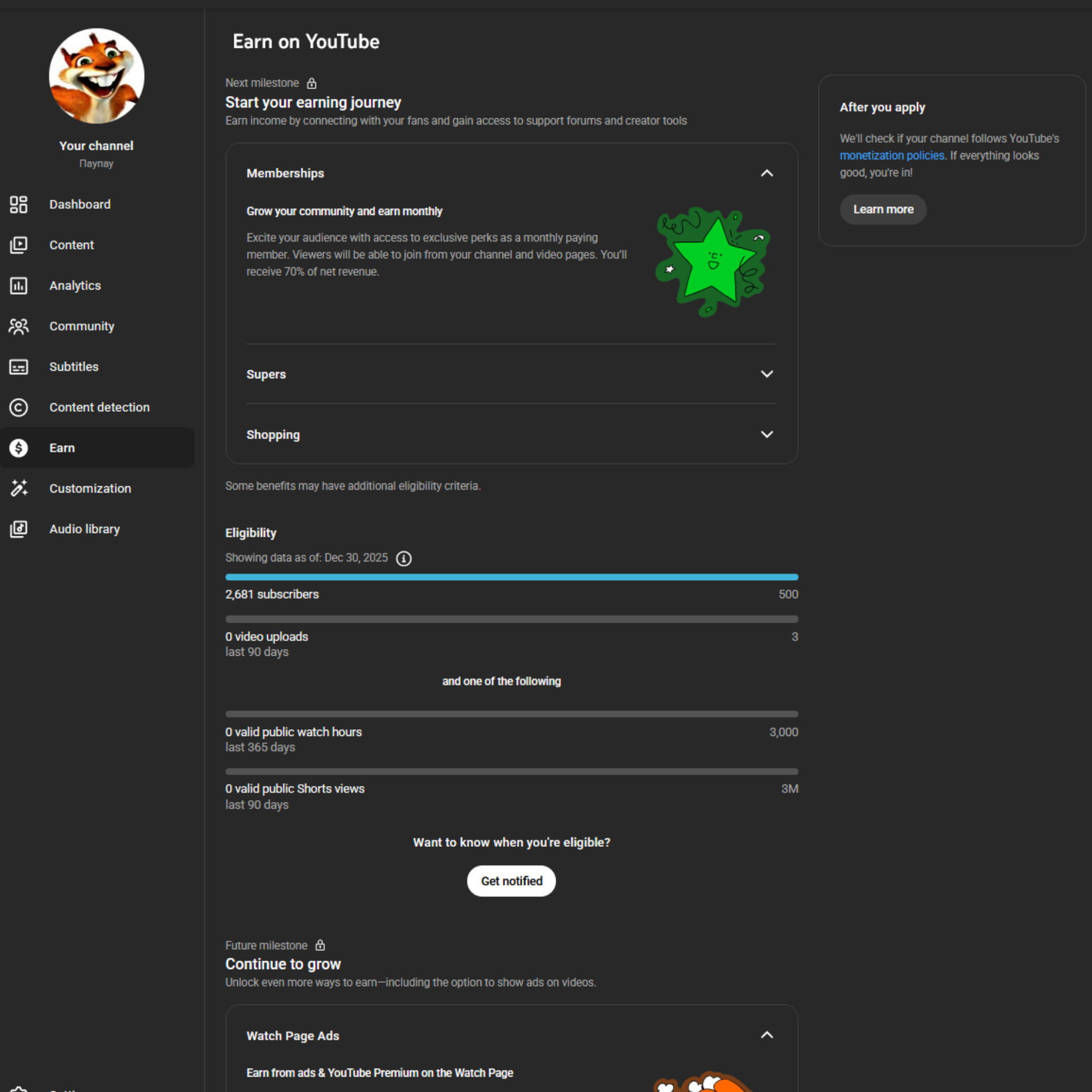Click the Community people icon
Image resolution: width=1092 pixels, height=1092 pixels.
coord(19,326)
